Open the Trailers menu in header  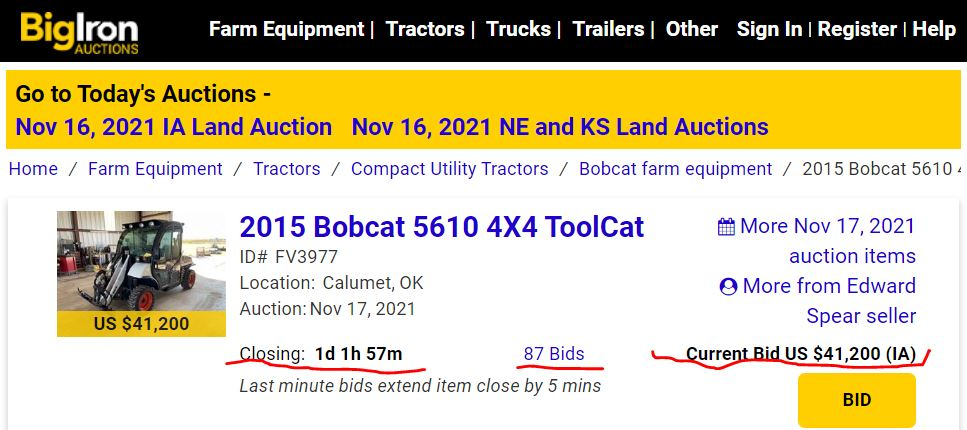(x=609, y=29)
